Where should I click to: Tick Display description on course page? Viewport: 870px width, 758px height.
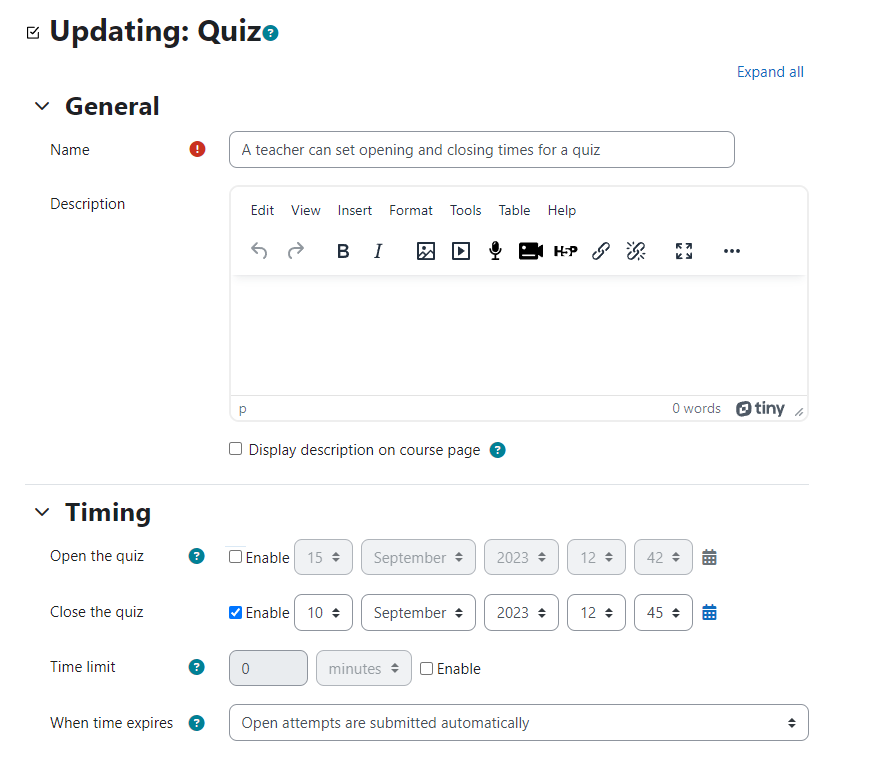pyautogui.click(x=235, y=449)
